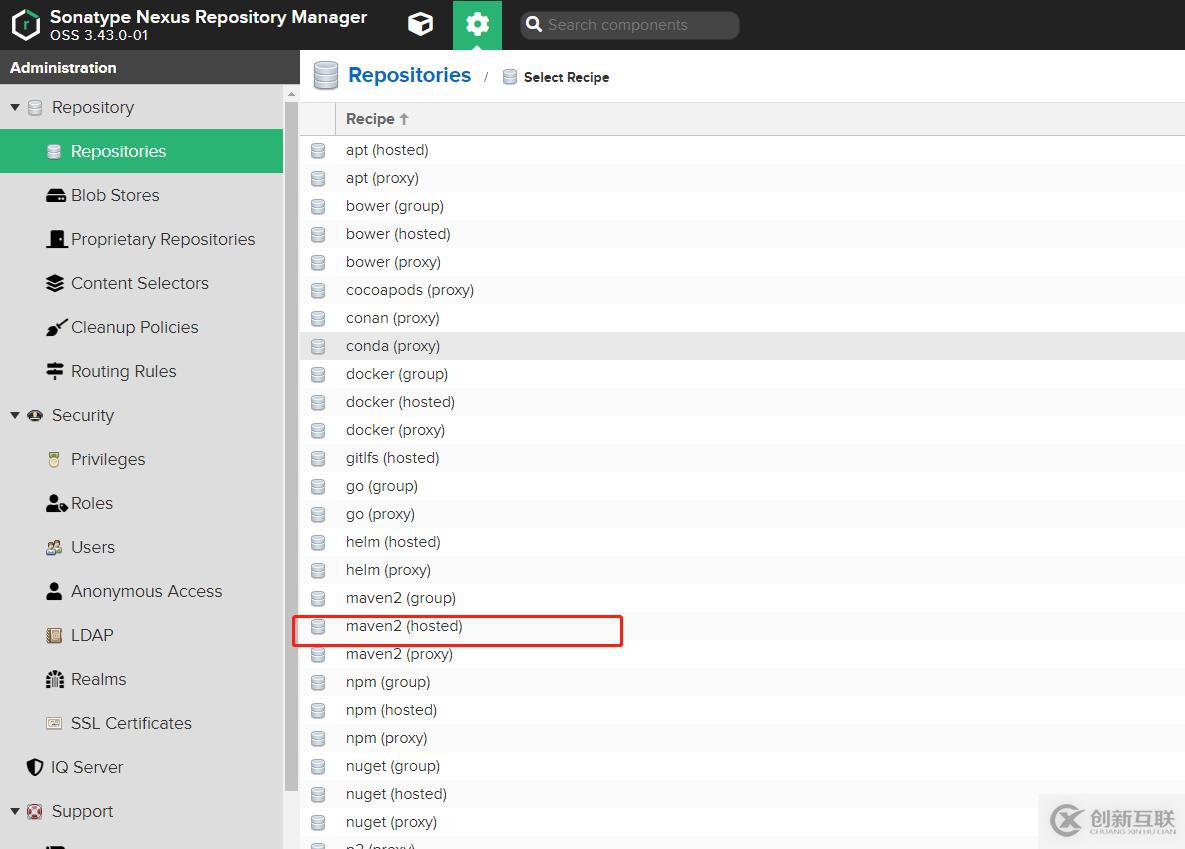Collapse the Repository tree section

click(14, 107)
